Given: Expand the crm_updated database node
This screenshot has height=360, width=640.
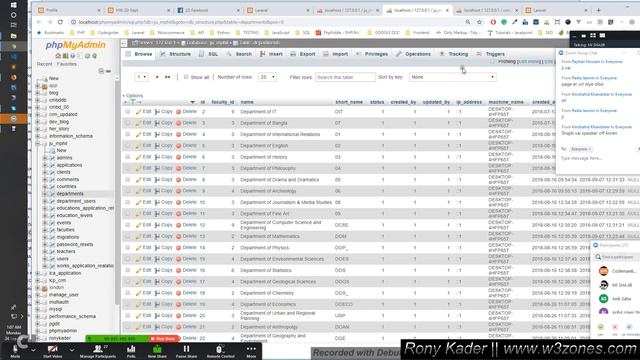Looking at the screenshot, I should point(38,115).
